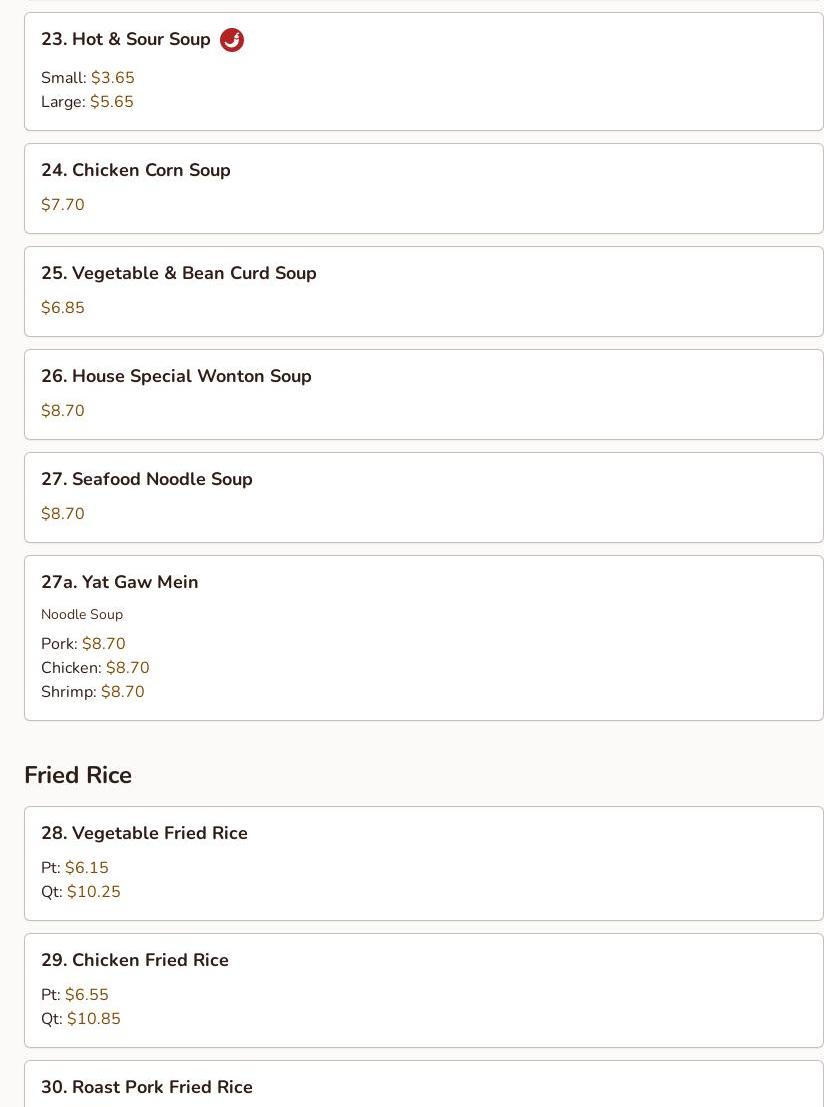This screenshot has width=824, height=1107.
Task: Open the Yat Gaw Mein item
Action: click(x=424, y=638)
